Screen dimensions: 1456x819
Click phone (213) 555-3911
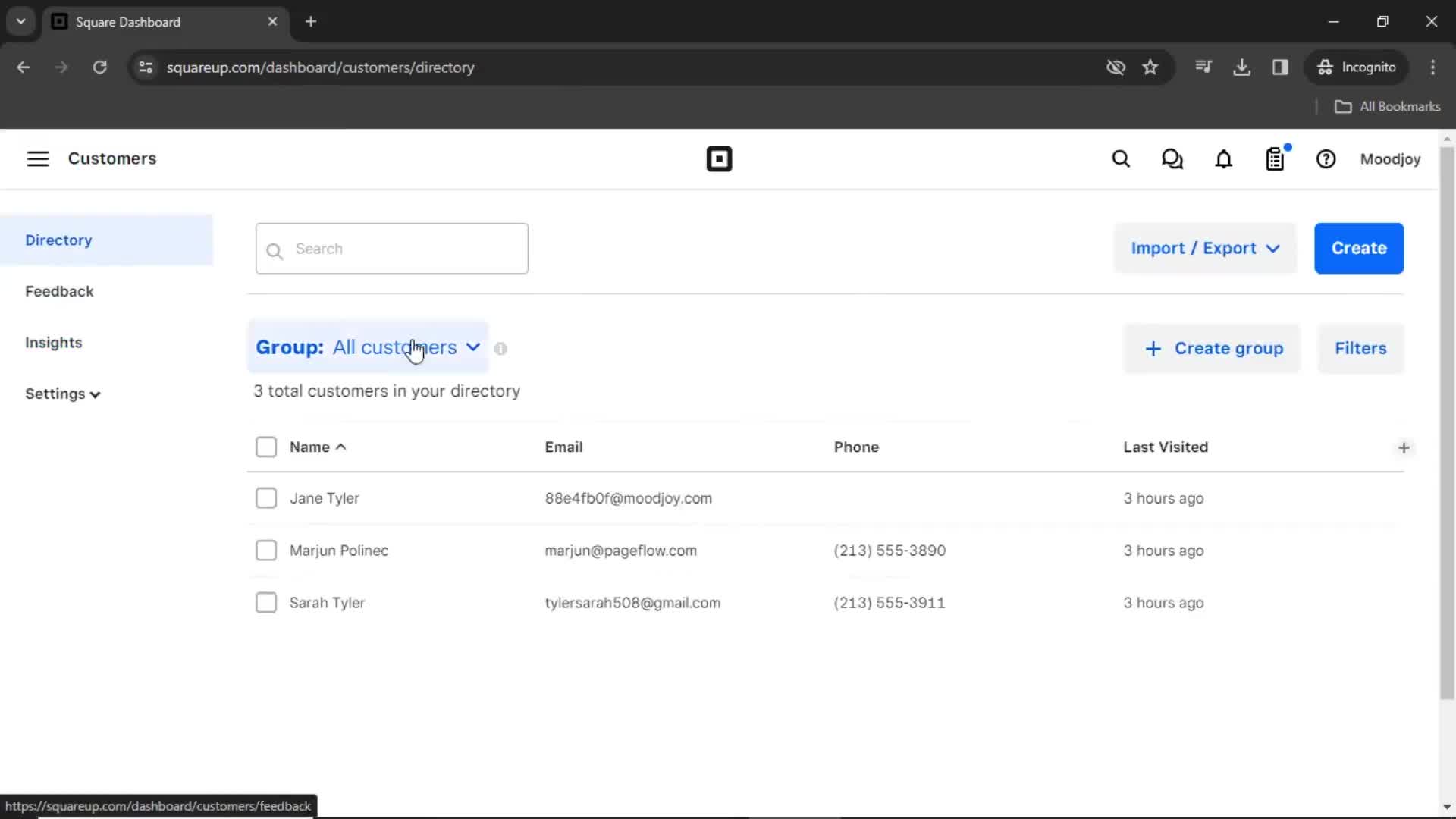coord(890,603)
